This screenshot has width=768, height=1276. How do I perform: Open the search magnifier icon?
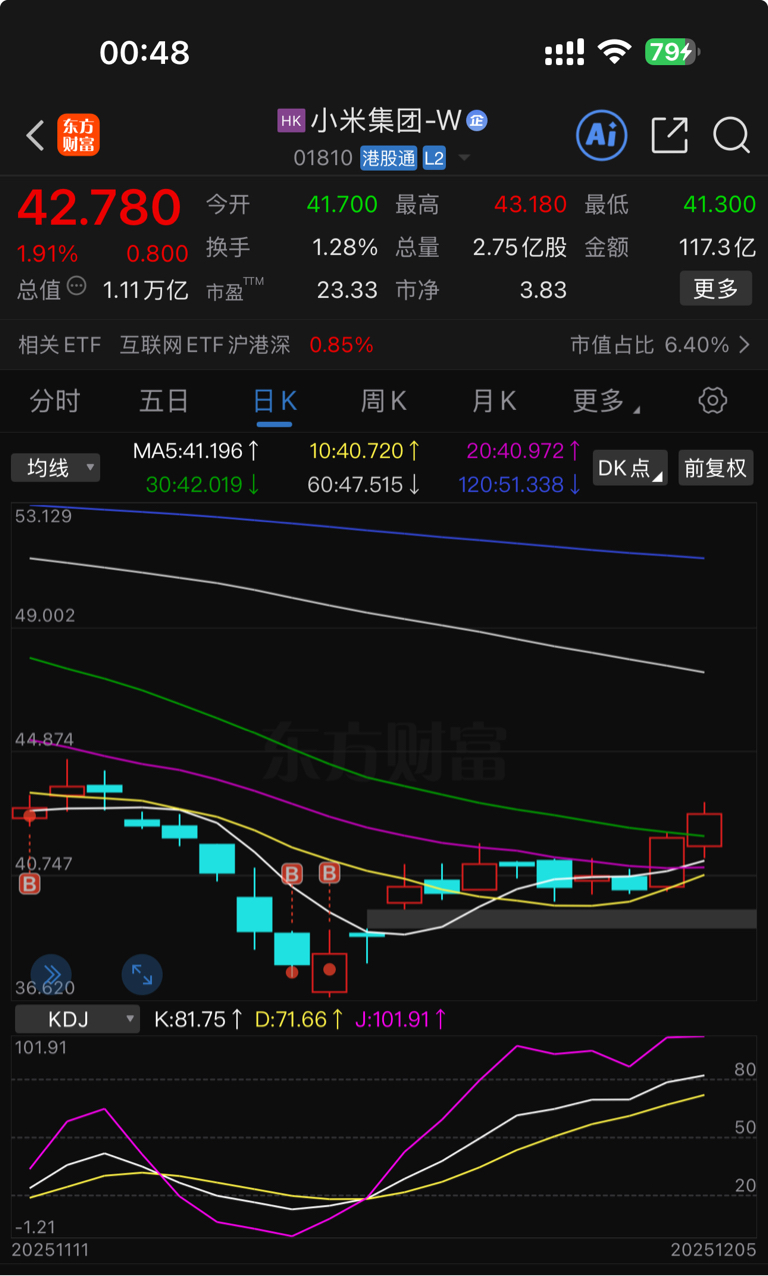[731, 135]
